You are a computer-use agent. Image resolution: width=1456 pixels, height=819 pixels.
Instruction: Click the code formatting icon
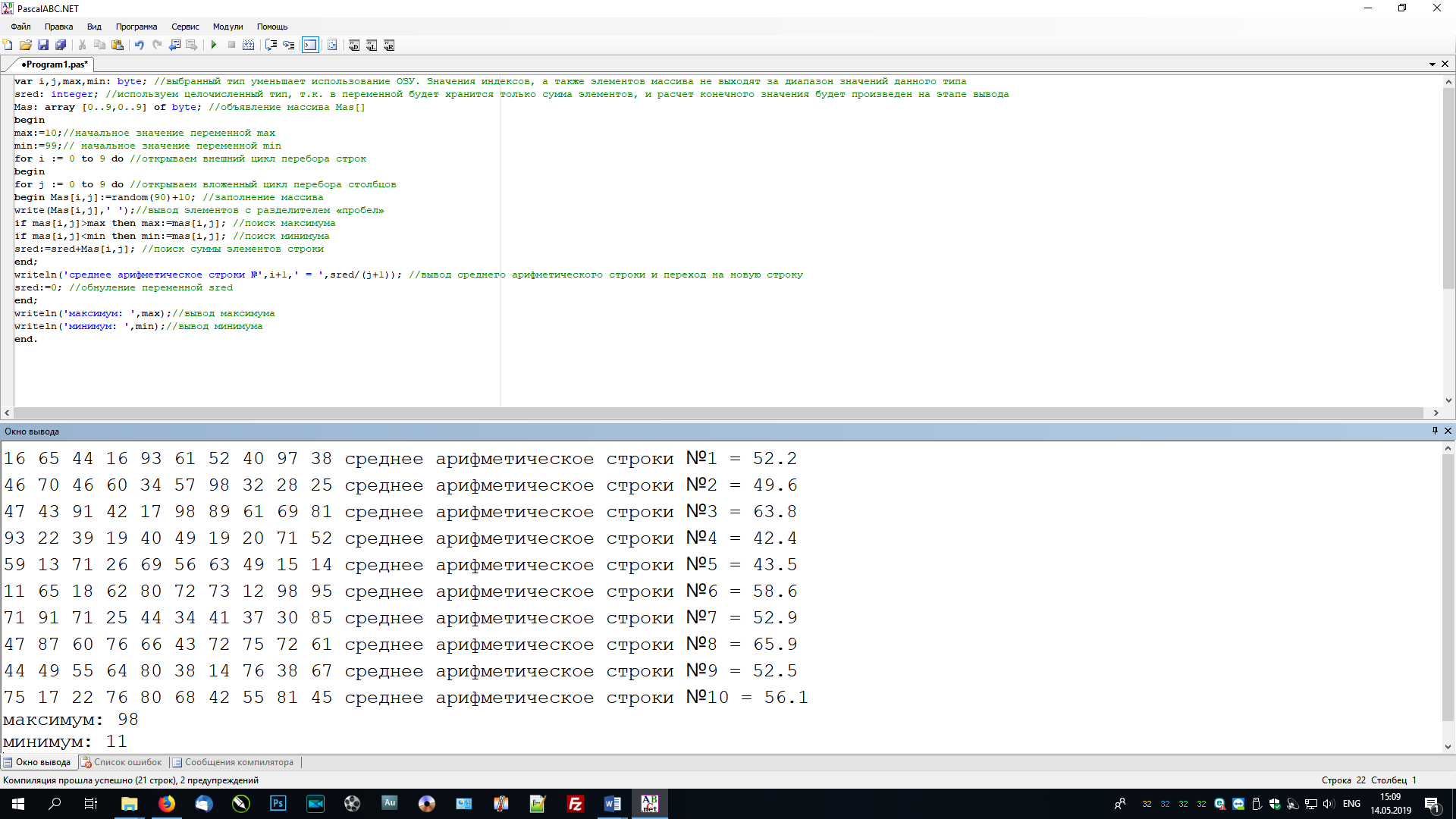[332, 45]
